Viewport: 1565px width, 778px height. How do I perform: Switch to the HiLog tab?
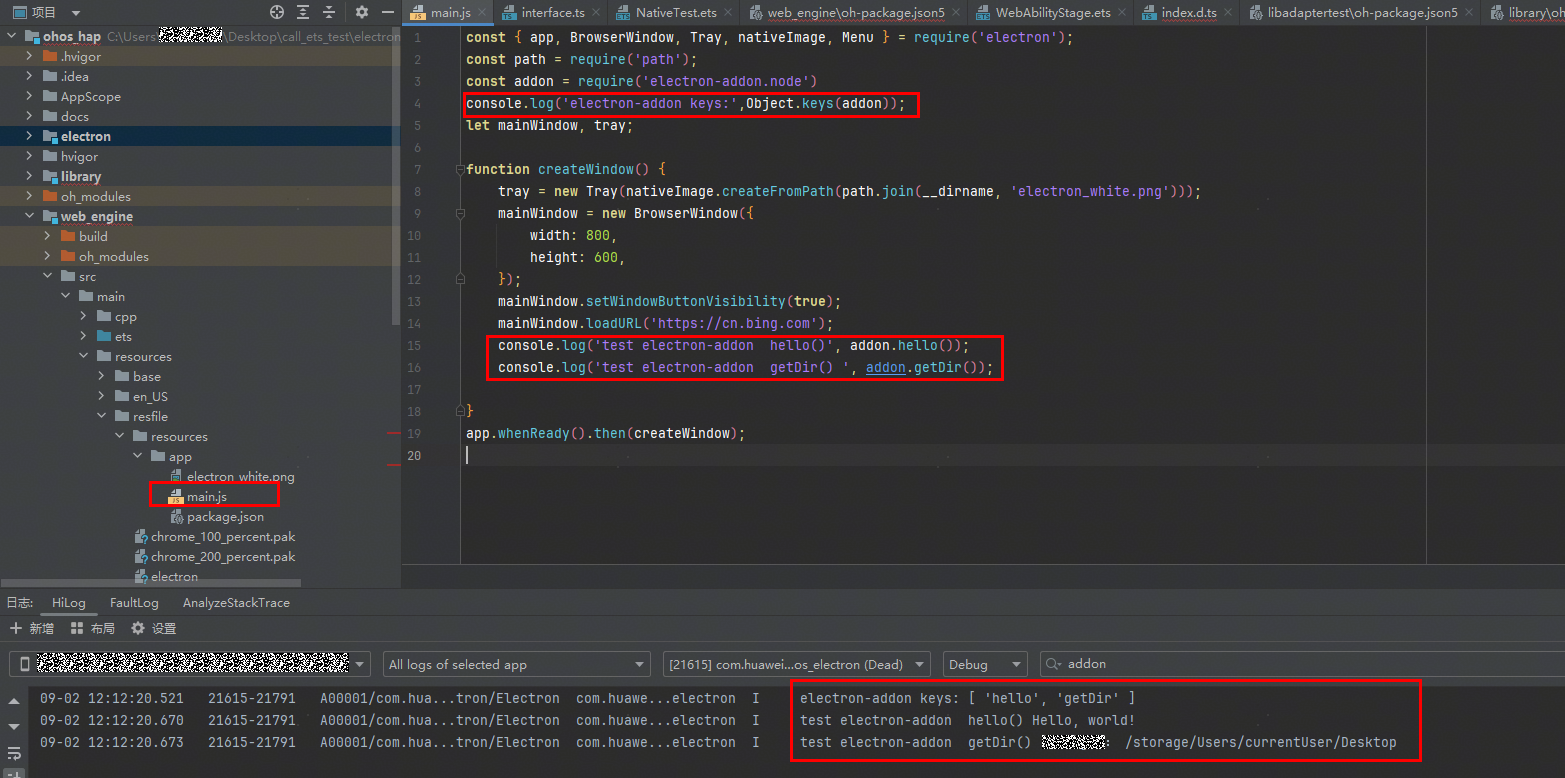(x=69, y=603)
